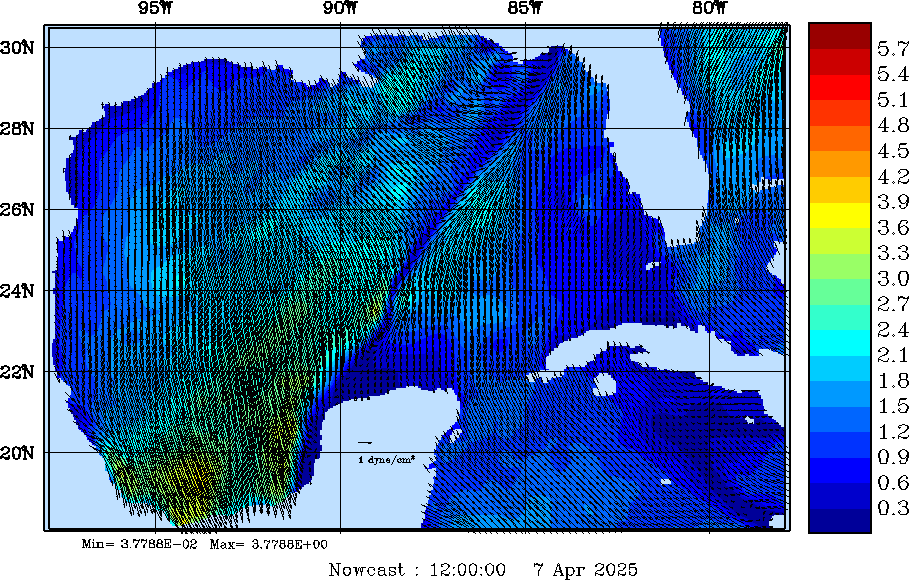Image resolution: width=909 pixels, height=580 pixels.
Task: Click the 3.0 colorbar label
Action: tap(893, 278)
